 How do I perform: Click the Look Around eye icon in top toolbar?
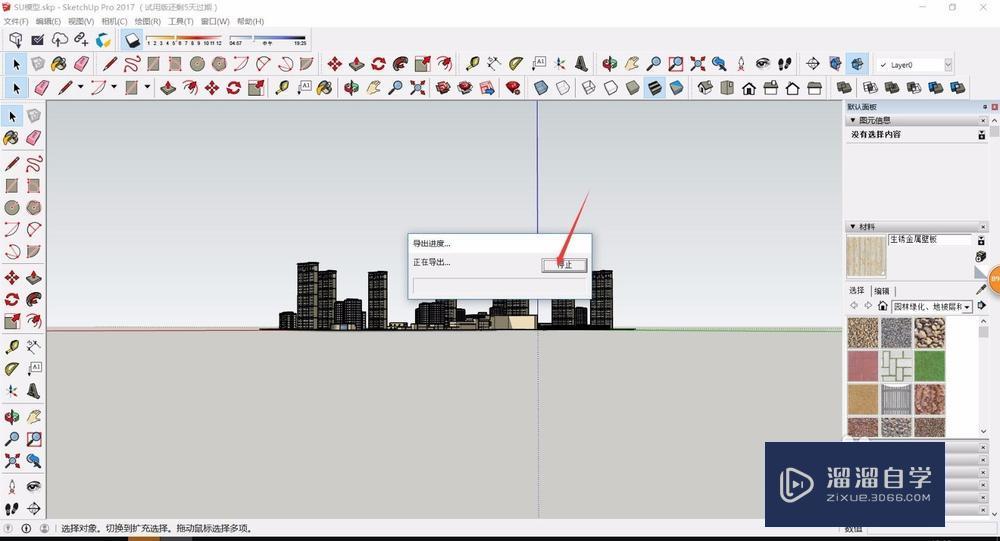pos(763,63)
